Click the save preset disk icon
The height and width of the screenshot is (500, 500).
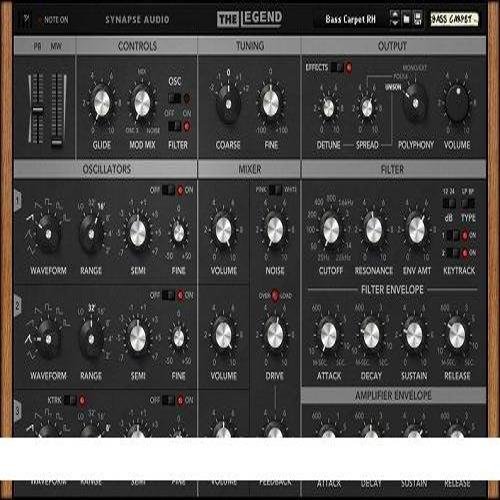click(417, 19)
